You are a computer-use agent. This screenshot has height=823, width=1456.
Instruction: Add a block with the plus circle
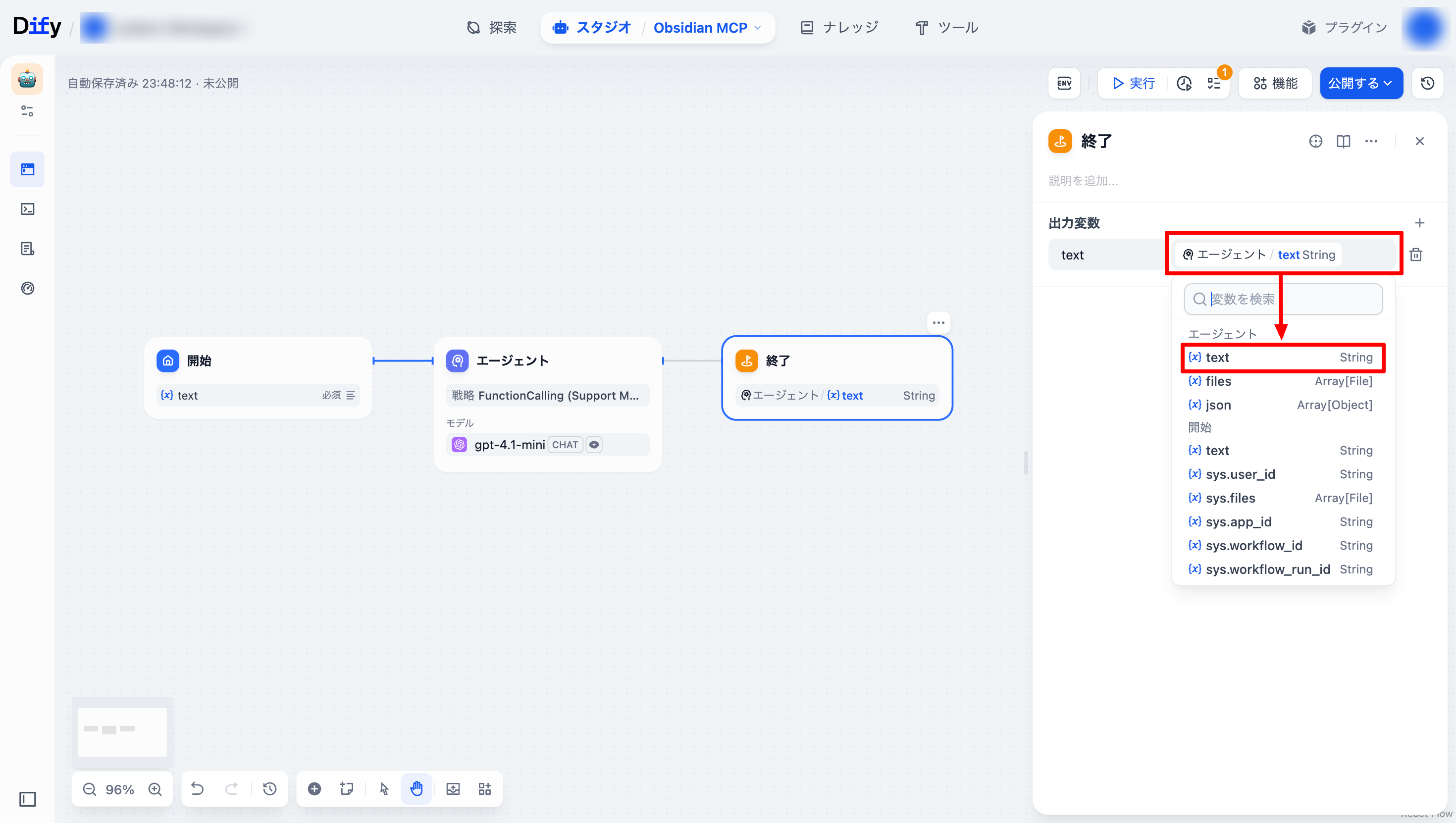point(314,788)
